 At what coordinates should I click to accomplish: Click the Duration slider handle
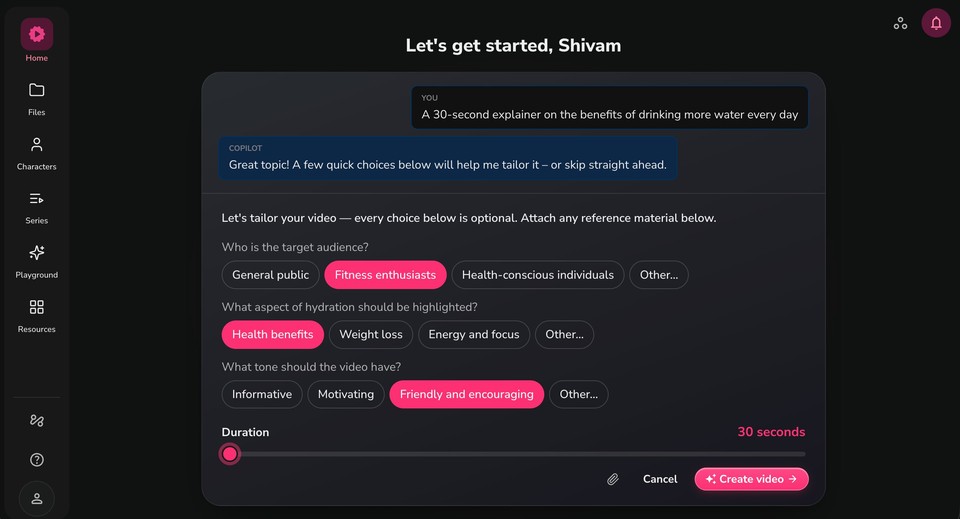[230, 454]
